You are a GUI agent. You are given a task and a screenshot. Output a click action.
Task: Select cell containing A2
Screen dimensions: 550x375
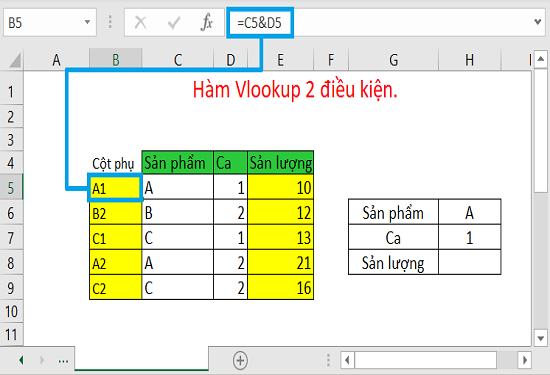115,262
